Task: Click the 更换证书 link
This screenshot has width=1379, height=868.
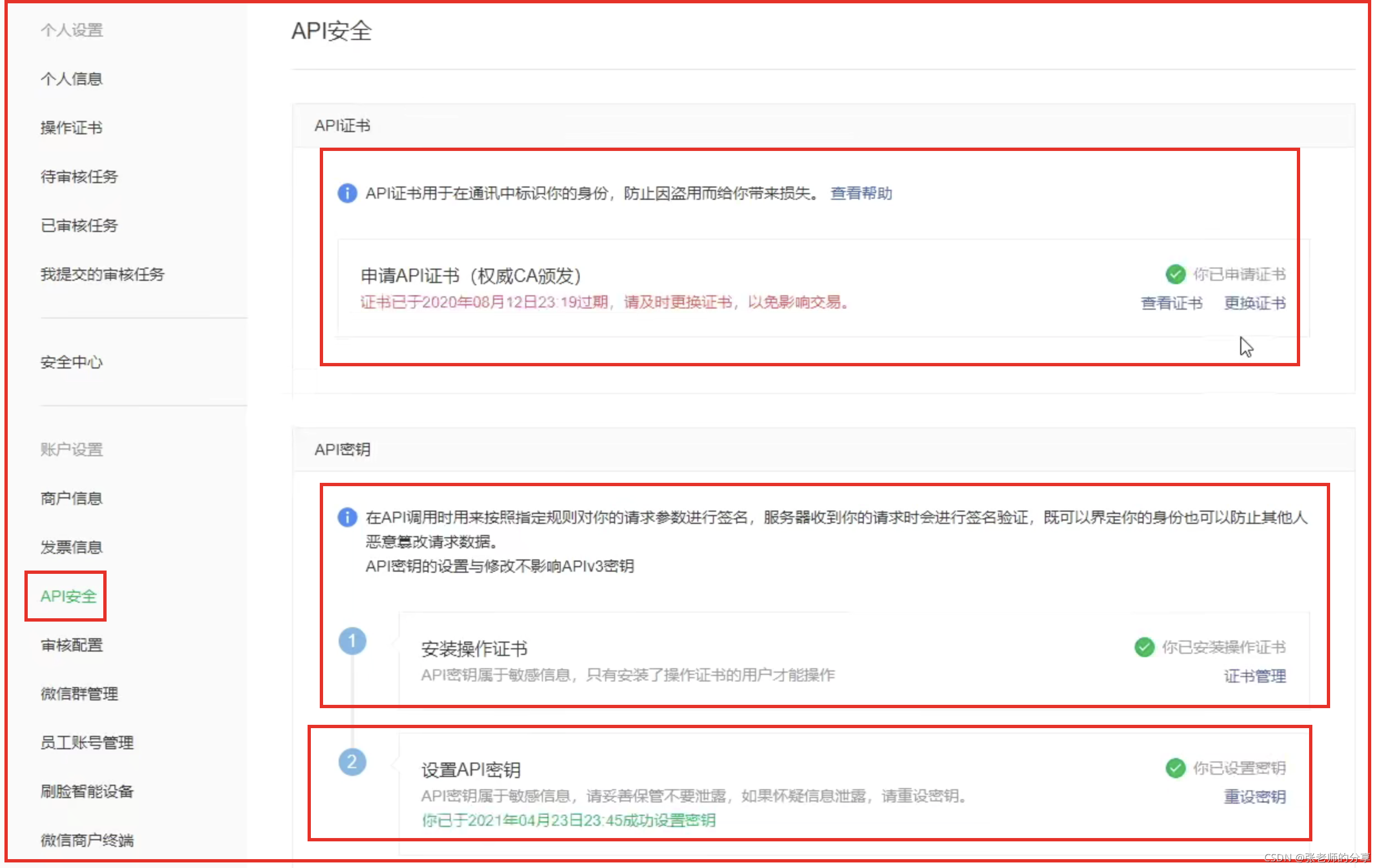Action: click(1254, 303)
